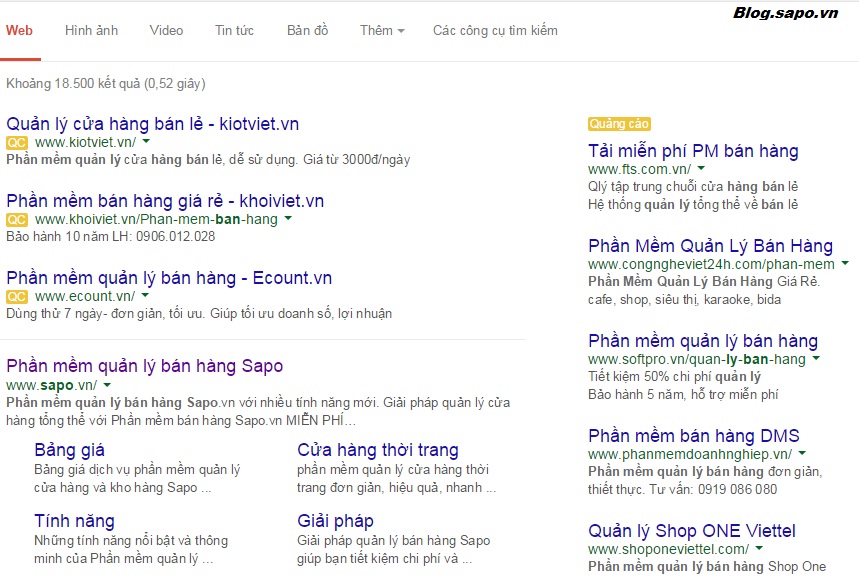
Task: Expand arrow next to www.ecount.vn/
Action: click(145, 295)
